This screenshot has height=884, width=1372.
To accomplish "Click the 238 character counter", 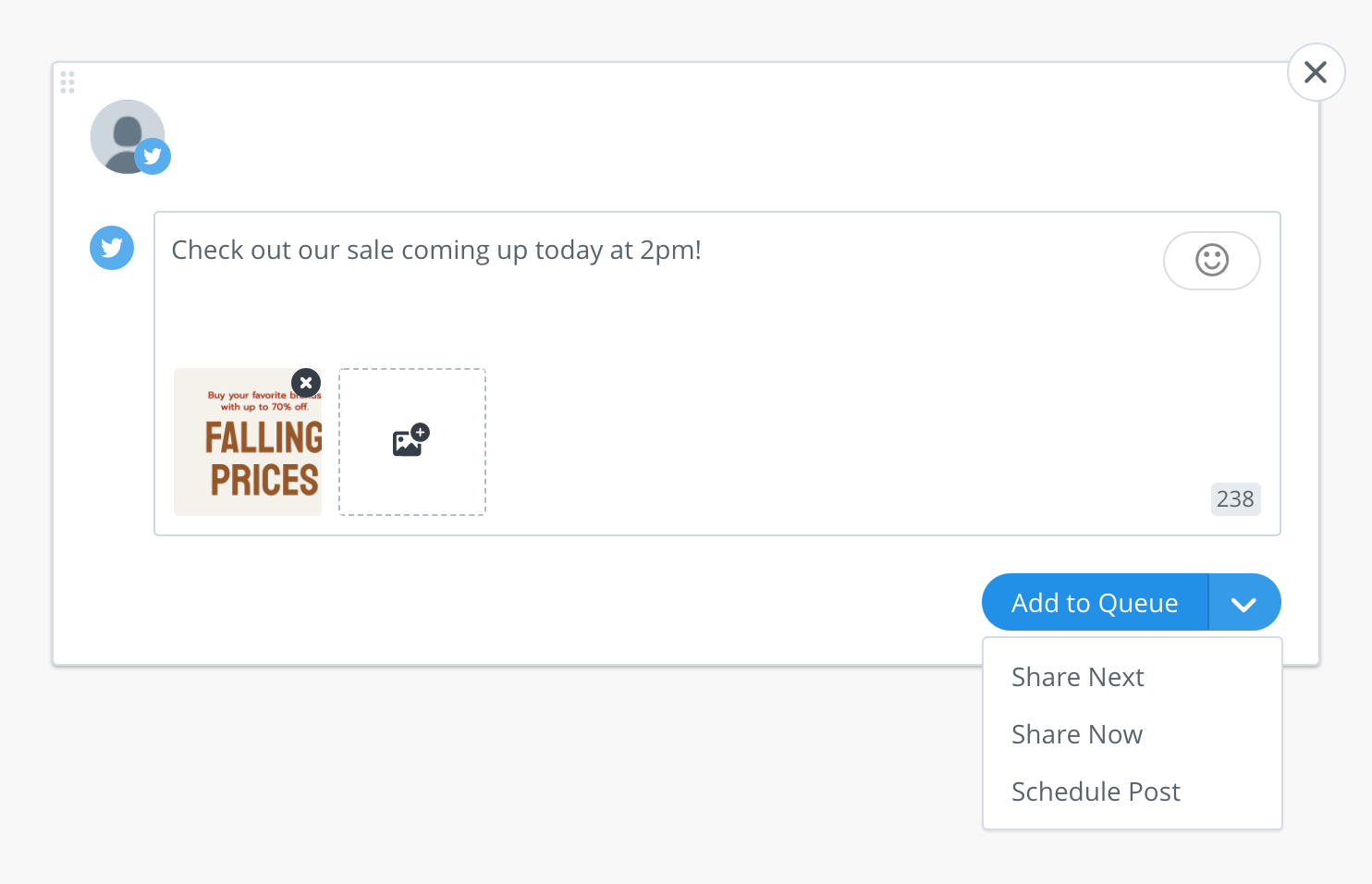I will (1235, 499).
